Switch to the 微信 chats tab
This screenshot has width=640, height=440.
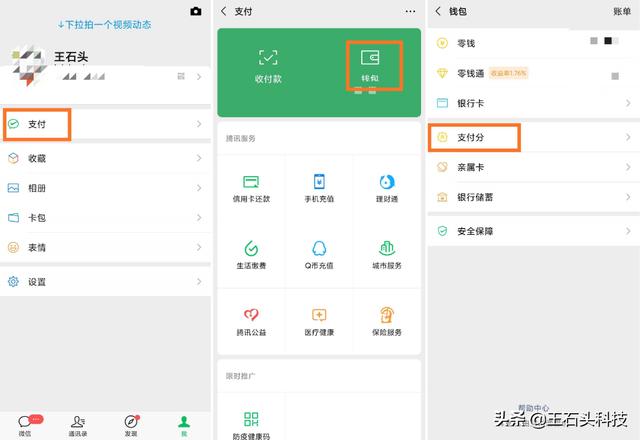(x=25, y=426)
